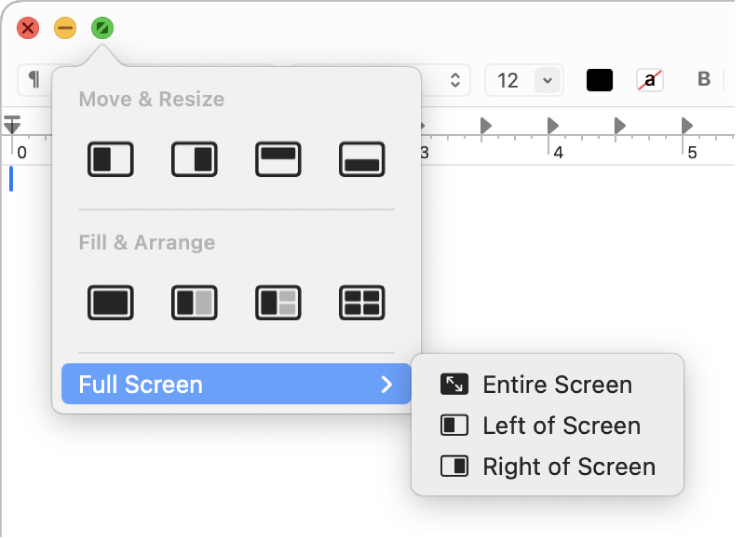738x538 pixels.
Task: Open the Full Screen submenu
Action: click(236, 384)
